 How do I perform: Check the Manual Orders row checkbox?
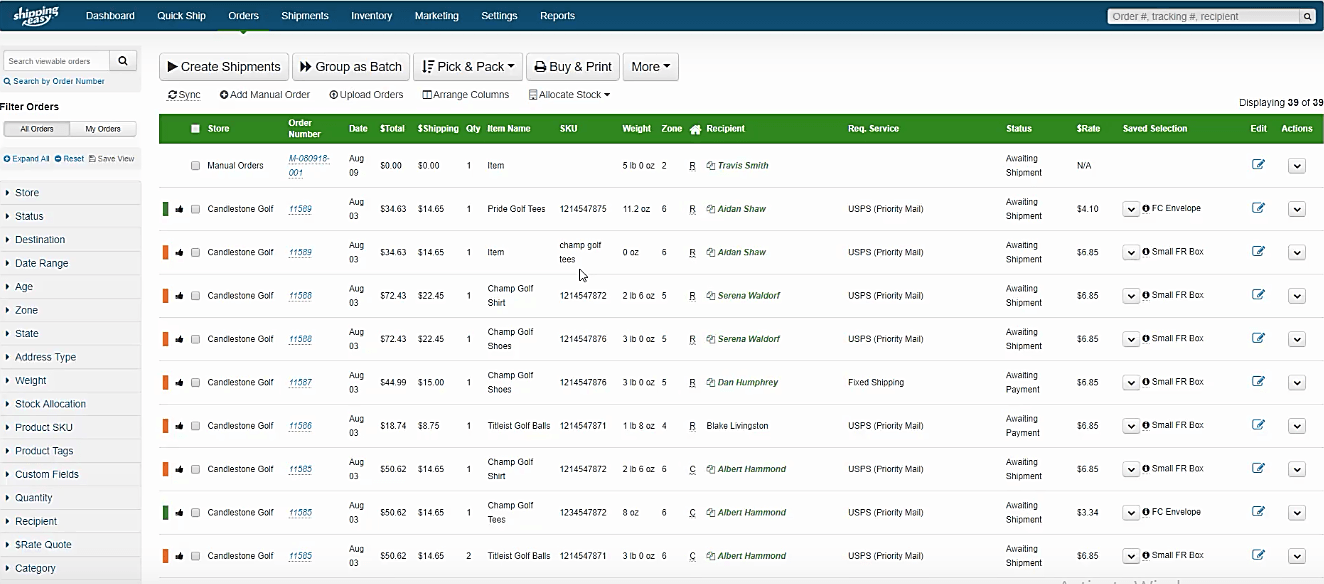click(196, 166)
